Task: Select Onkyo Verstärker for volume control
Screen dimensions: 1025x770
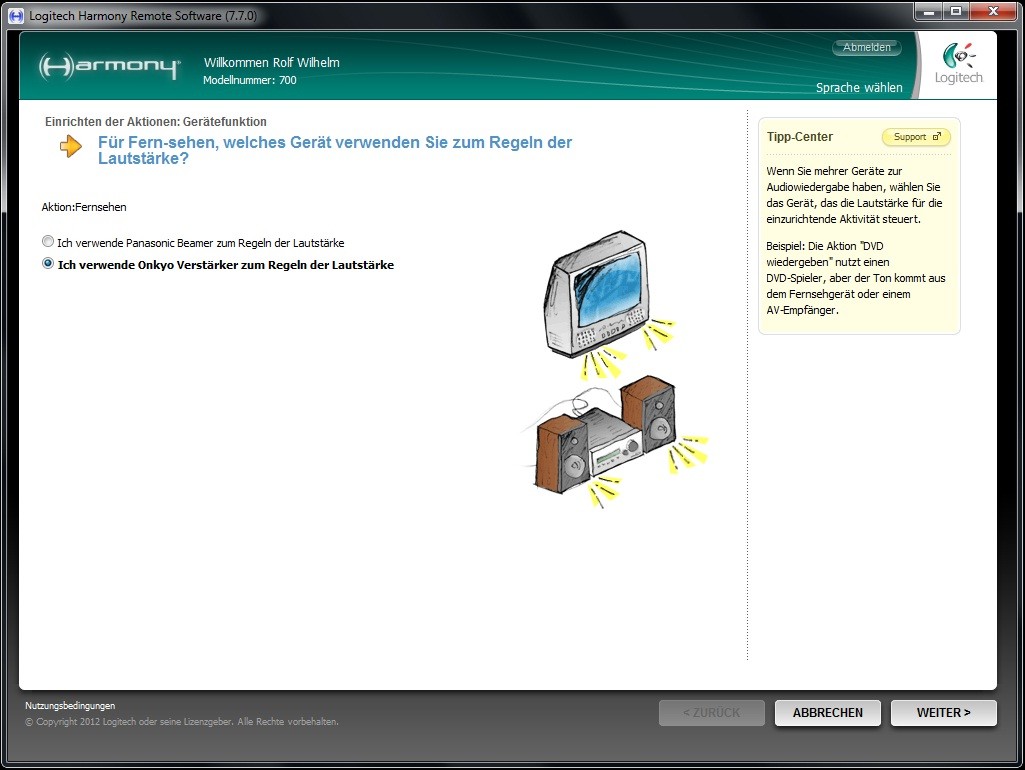Action: 48,263
